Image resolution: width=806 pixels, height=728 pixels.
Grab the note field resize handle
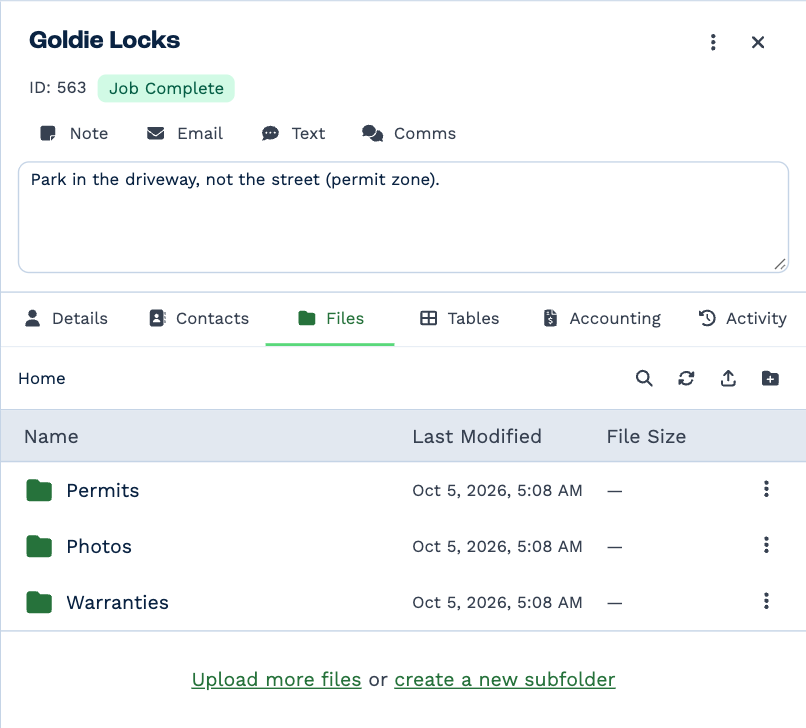point(780,264)
